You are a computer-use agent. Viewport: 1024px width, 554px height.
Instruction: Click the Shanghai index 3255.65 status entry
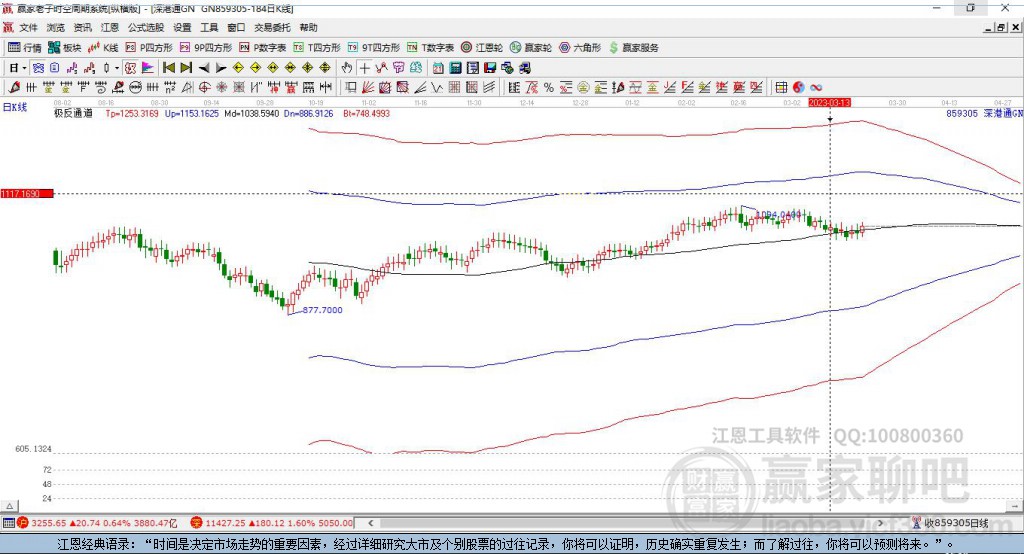[x=97, y=523]
